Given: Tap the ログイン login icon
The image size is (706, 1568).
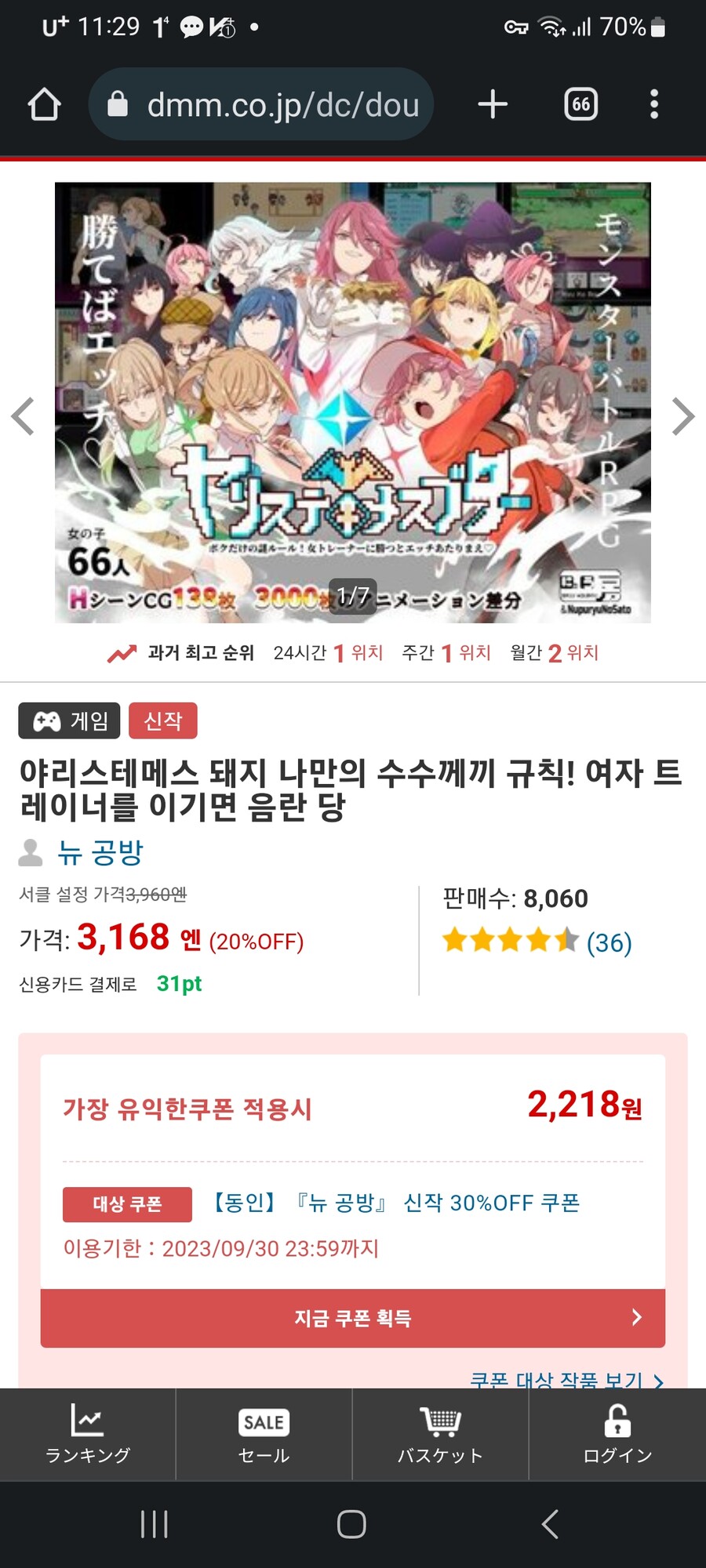Looking at the screenshot, I should coord(617,1434).
